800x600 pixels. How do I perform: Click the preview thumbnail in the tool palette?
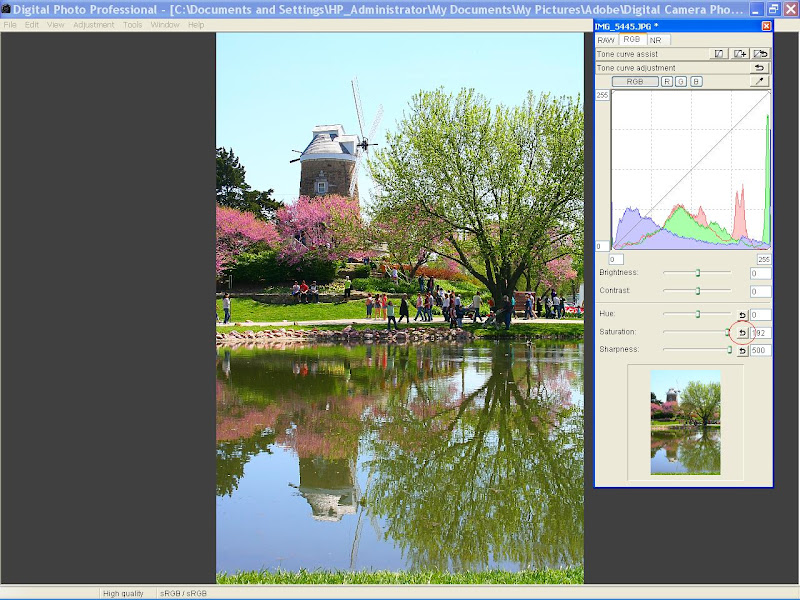(x=685, y=422)
